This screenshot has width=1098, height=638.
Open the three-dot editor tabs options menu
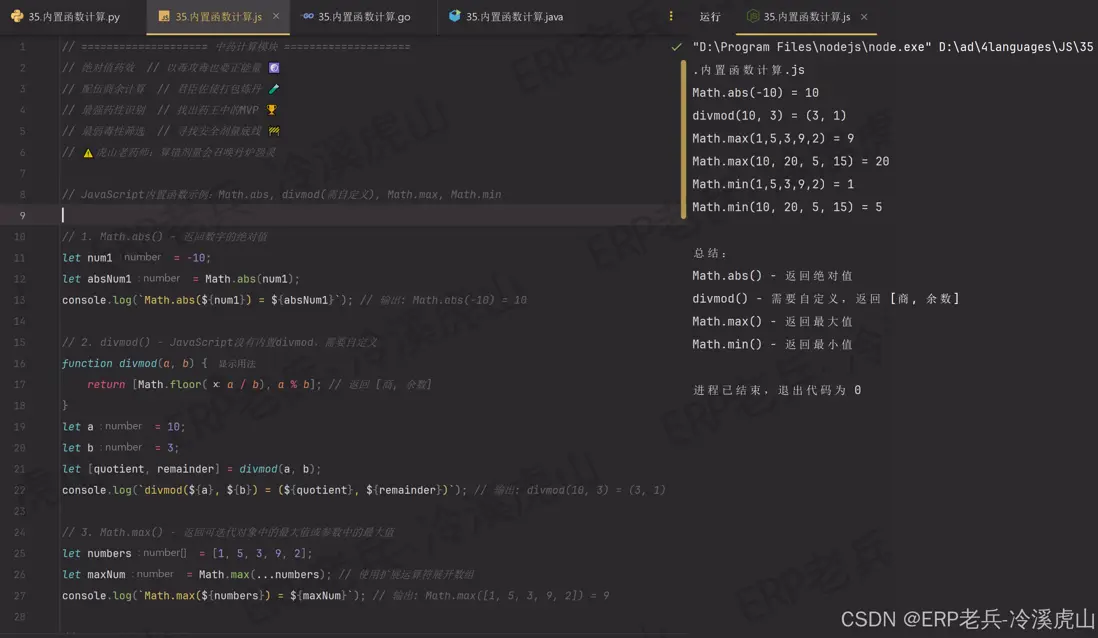(671, 16)
